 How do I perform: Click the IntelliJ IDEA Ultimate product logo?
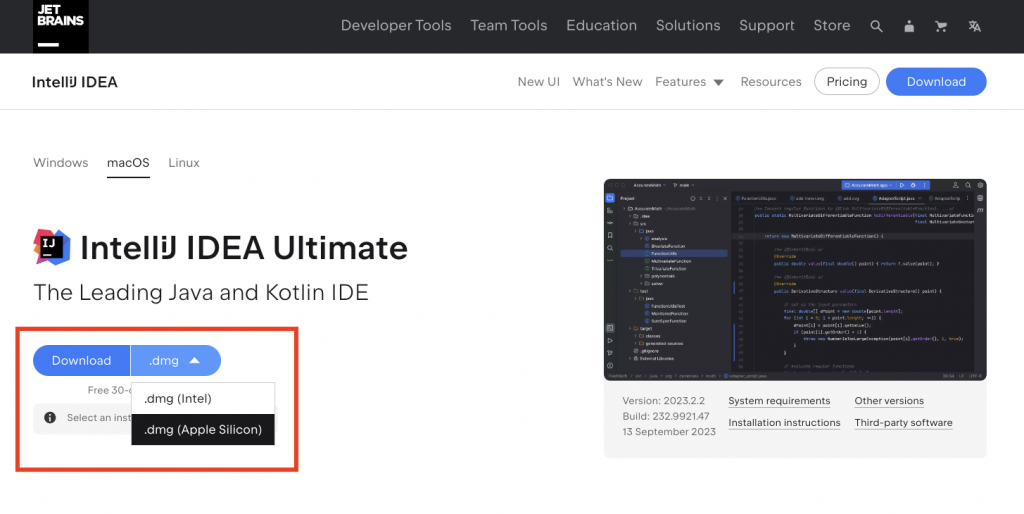coord(52,247)
